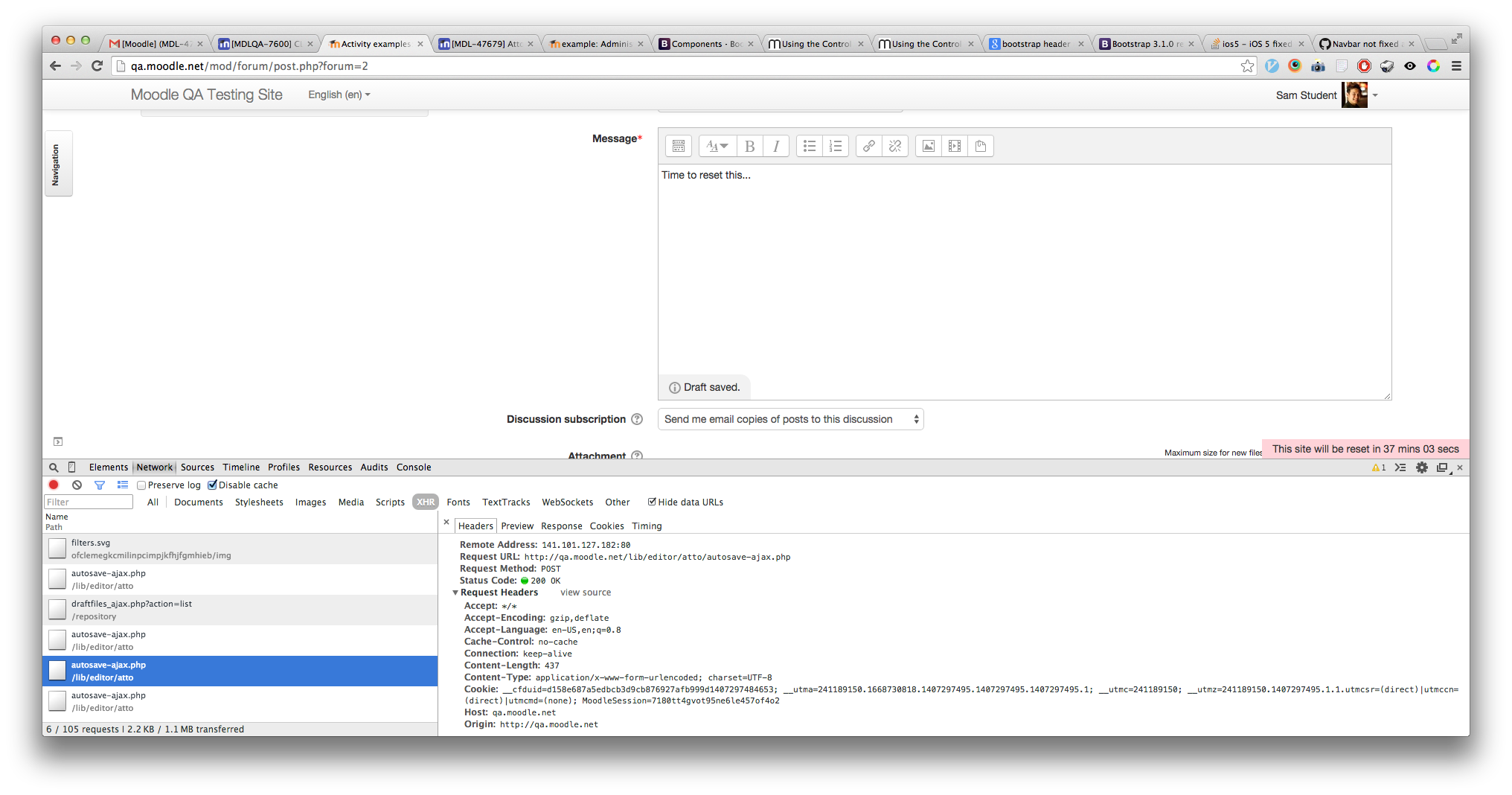Clear the network log

pyautogui.click(x=77, y=485)
